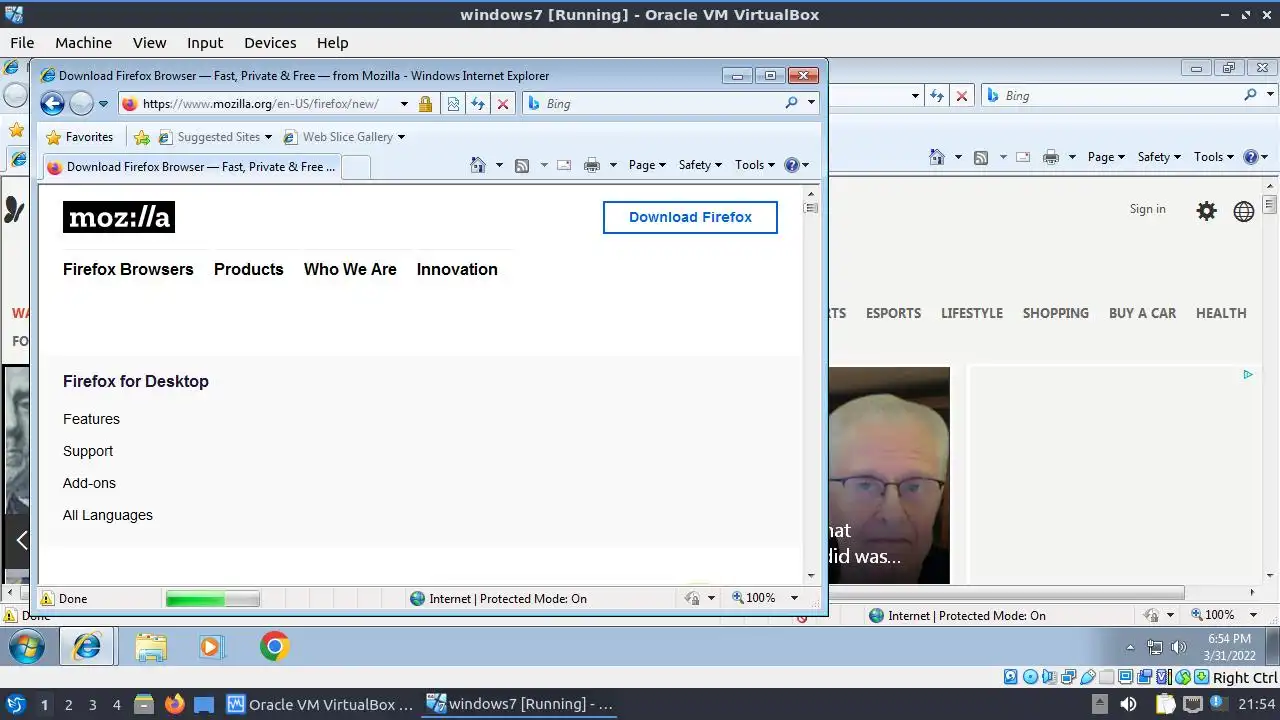Open the New Tab button beside the Firefox tab
This screenshot has height=720, width=1280.
click(356, 167)
